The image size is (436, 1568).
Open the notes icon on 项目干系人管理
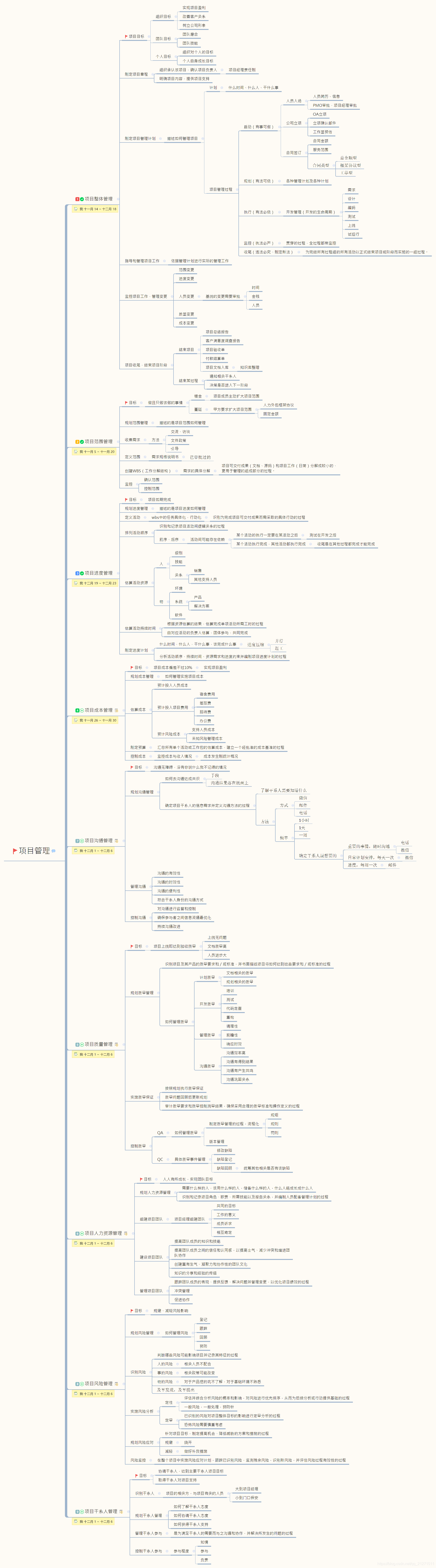(121, 1511)
